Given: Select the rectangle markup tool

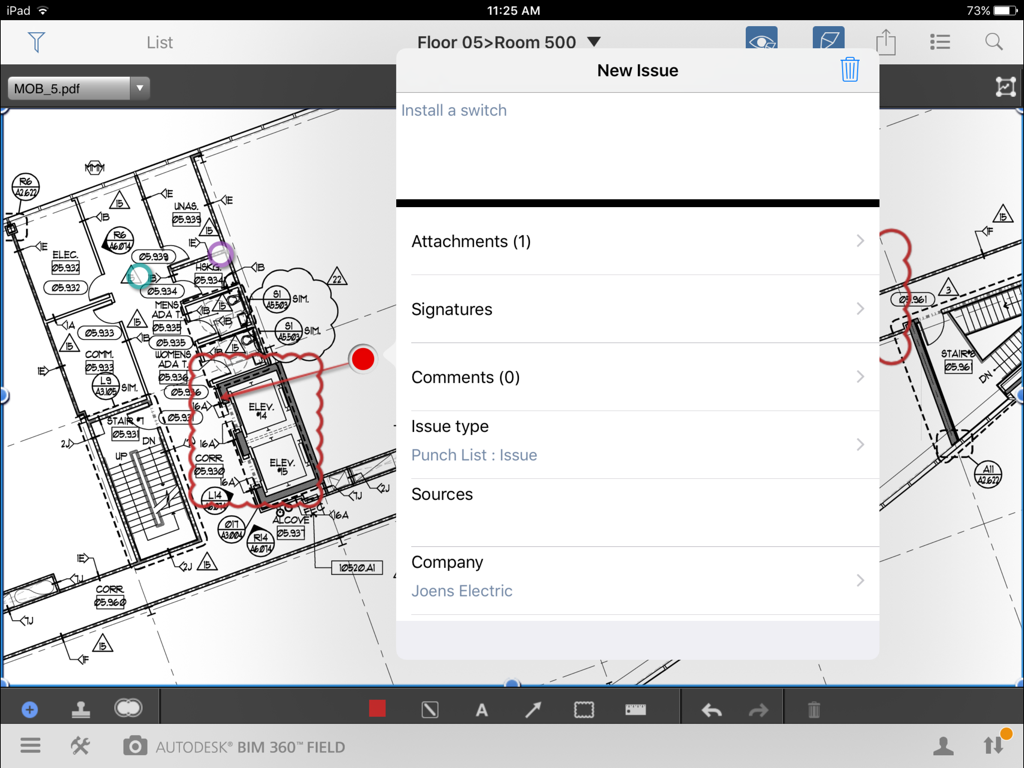Looking at the screenshot, I should (584, 708).
